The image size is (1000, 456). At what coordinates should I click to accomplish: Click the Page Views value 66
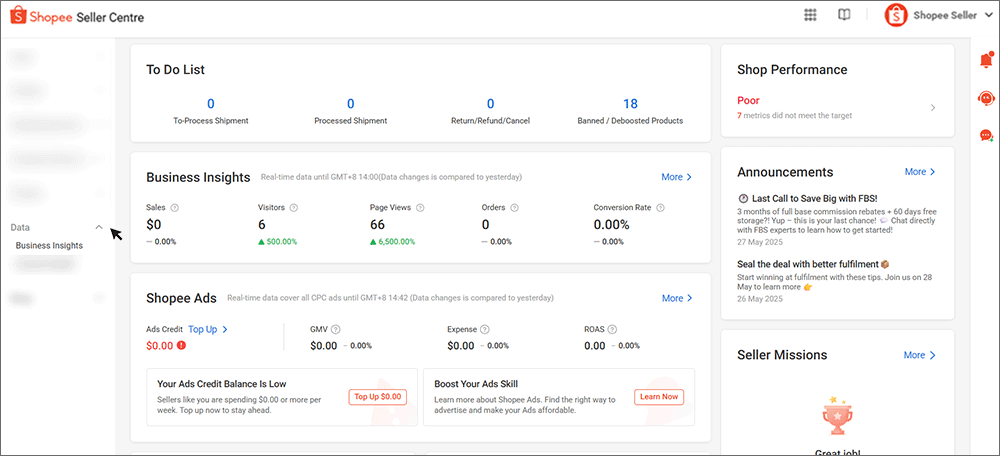point(377,225)
